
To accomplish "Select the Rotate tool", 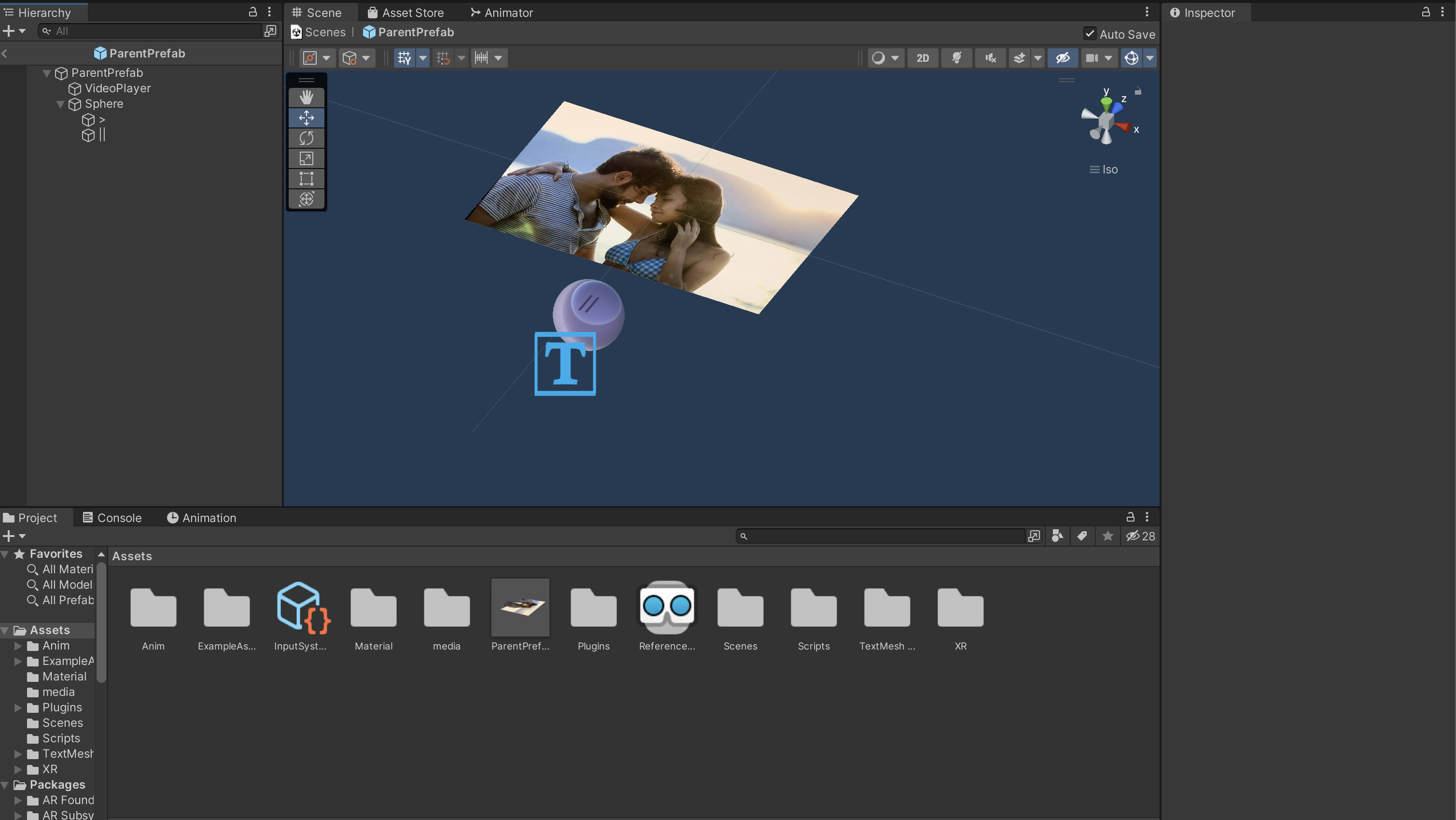I will [307, 138].
